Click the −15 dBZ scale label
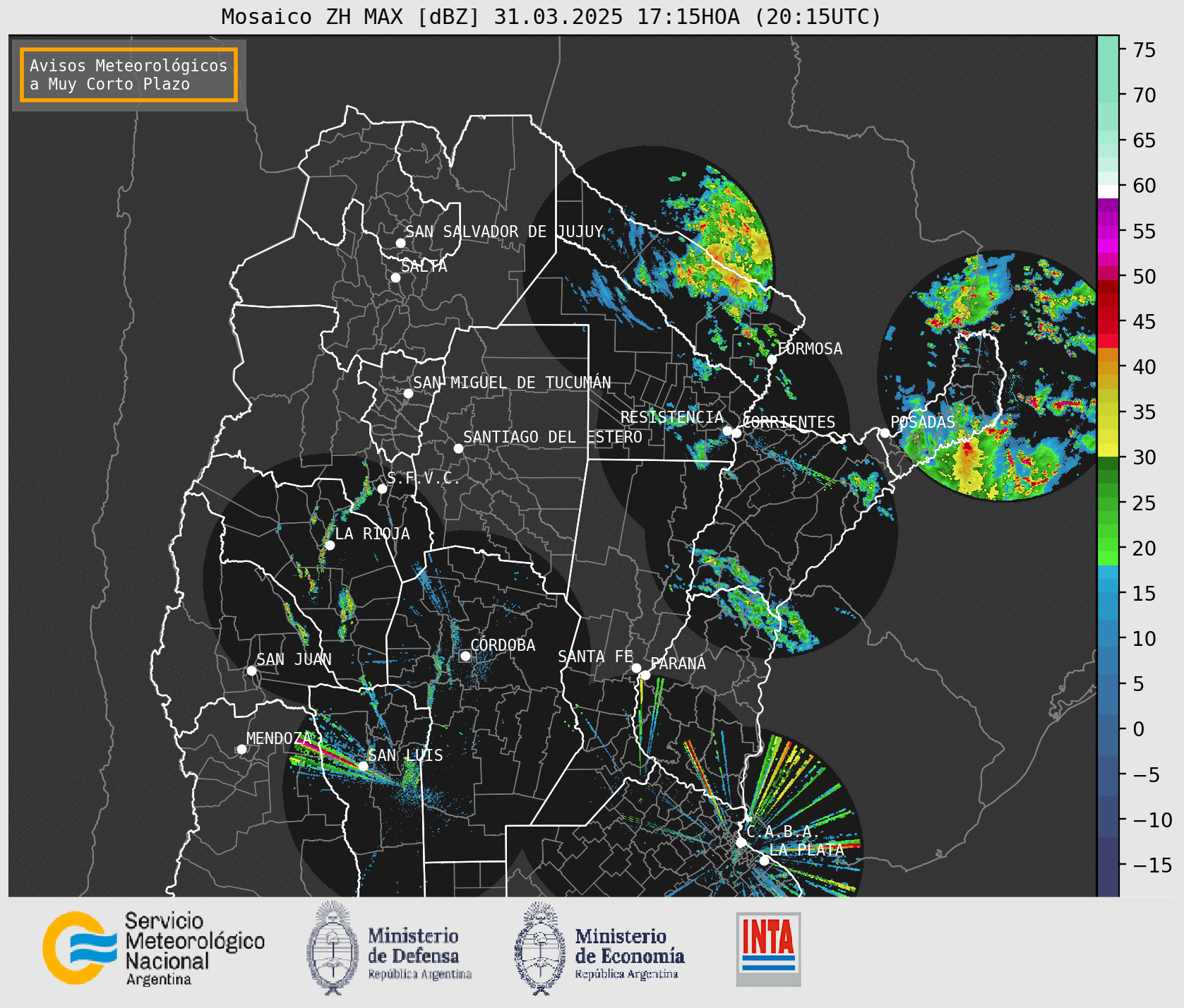The image size is (1184, 1008). pyautogui.click(x=1152, y=865)
